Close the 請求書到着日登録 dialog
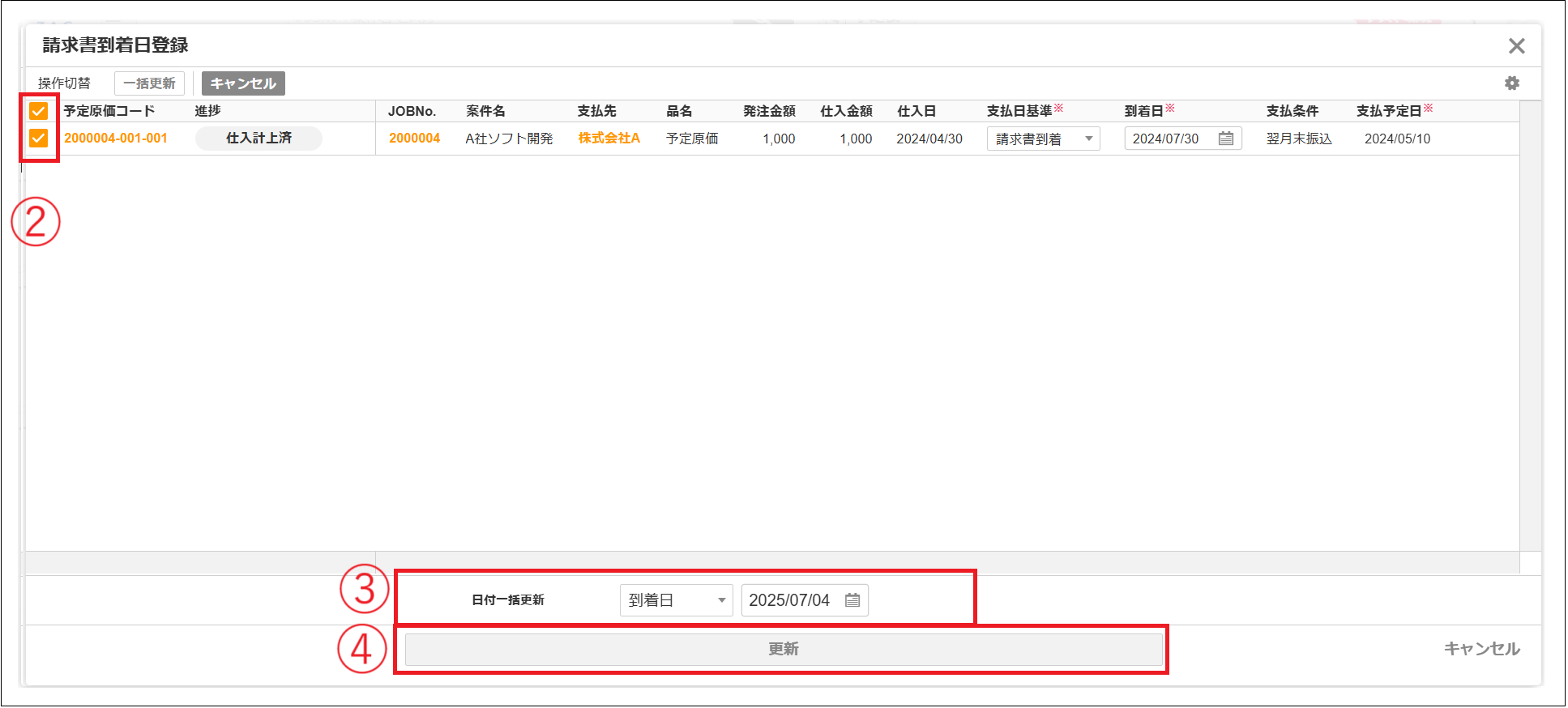This screenshot has width=1568, height=708. 1516,46
